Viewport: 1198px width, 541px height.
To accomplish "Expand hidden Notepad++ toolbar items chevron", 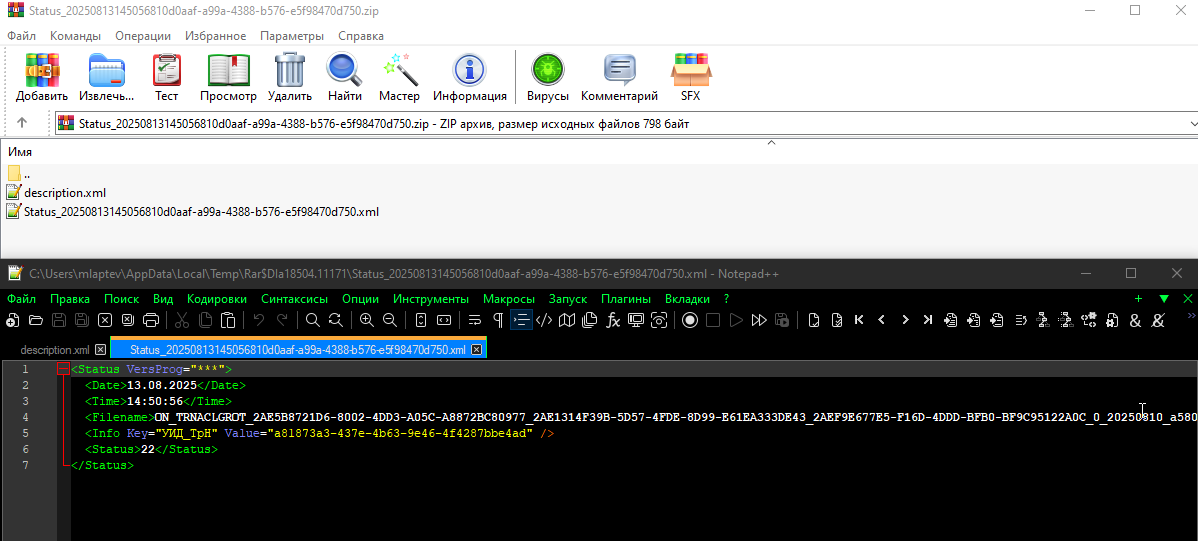I will tap(1191, 315).
